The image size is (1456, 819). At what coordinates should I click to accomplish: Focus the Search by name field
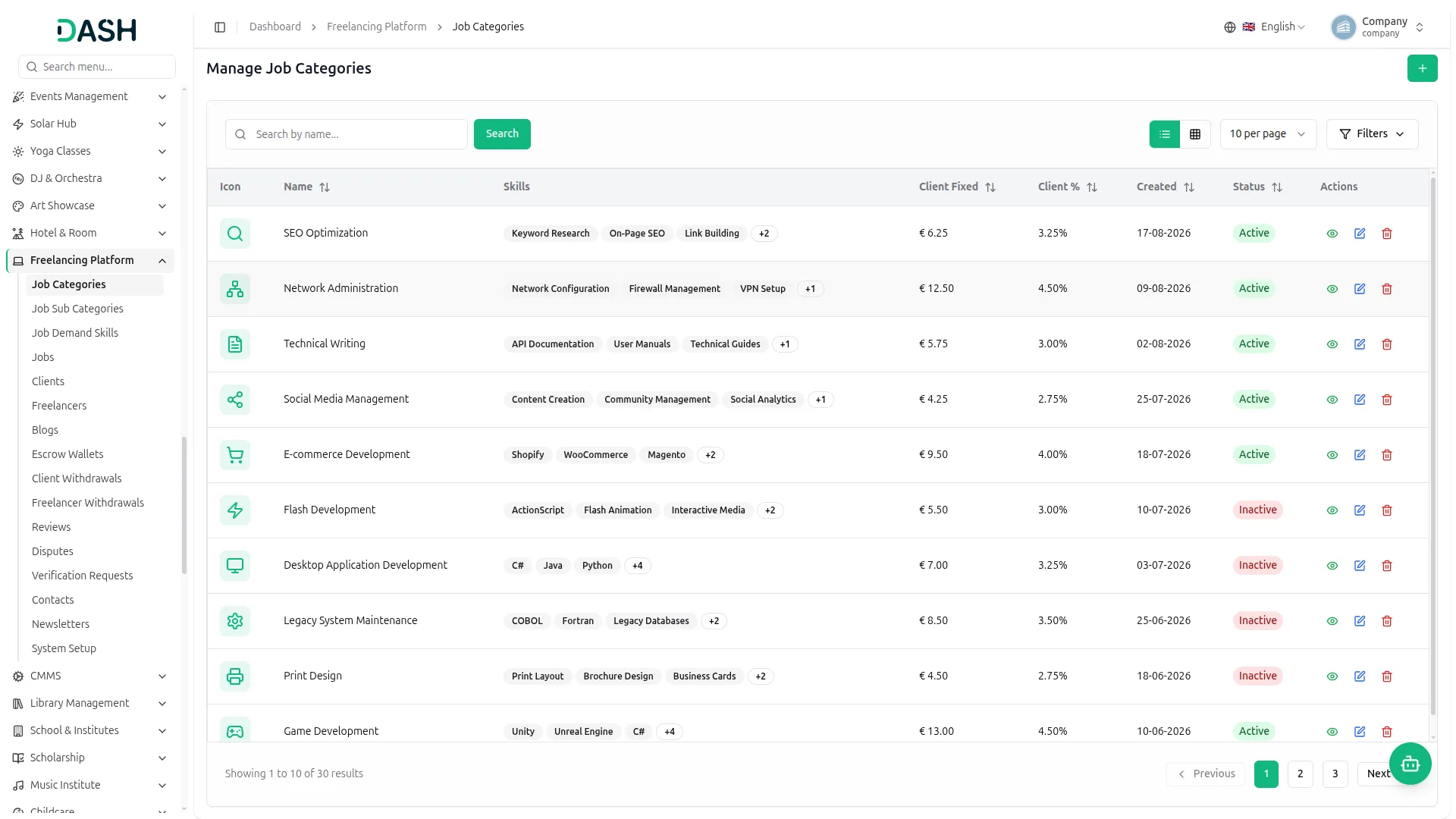tap(347, 134)
